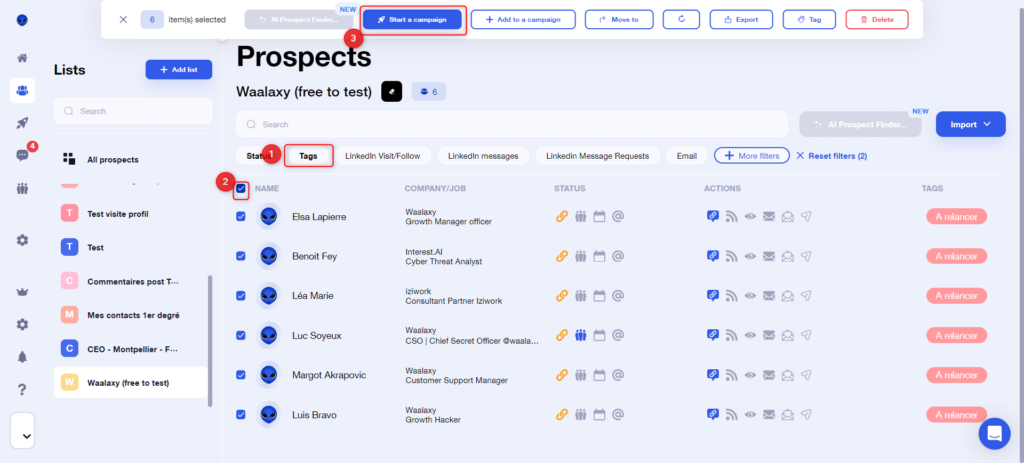
Task: Click Luis Bravo's A relancer tag
Action: pos(956,415)
